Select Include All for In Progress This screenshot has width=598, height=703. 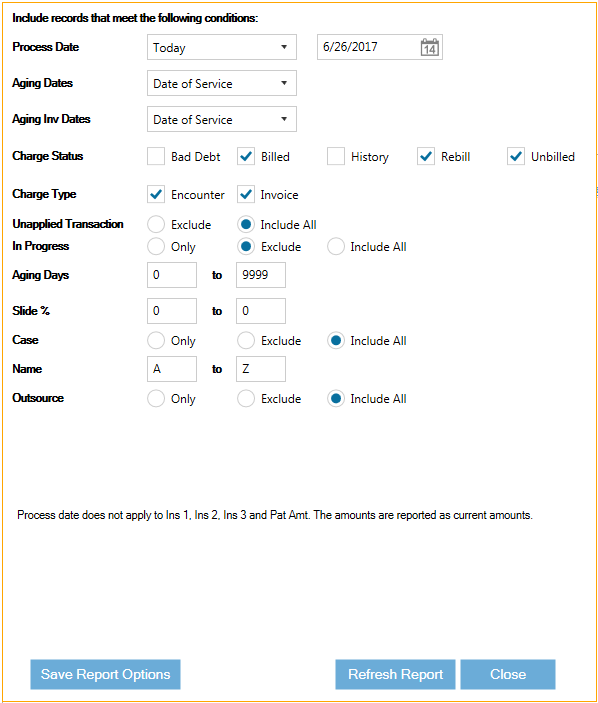[336, 246]
